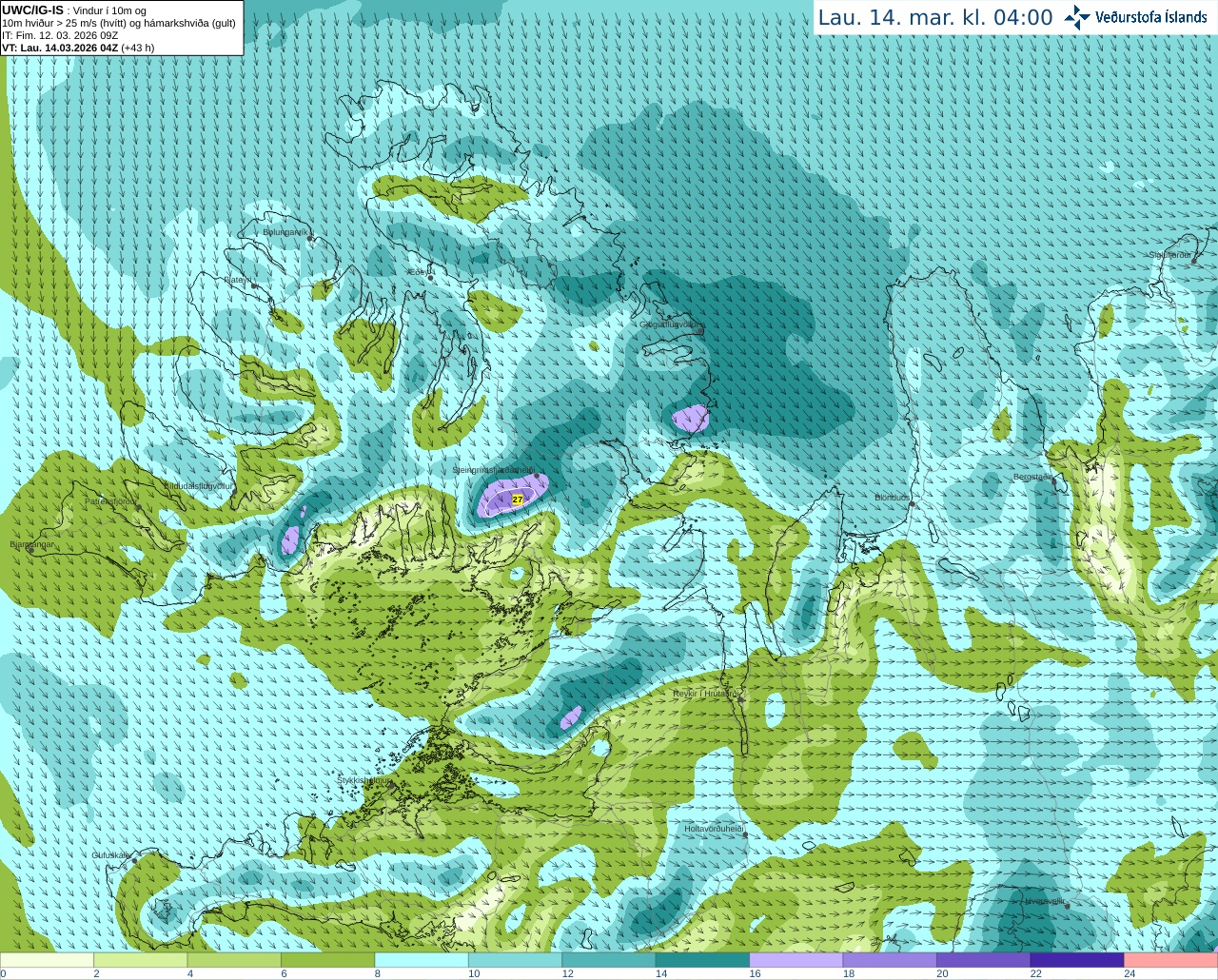Click the 4–6 m/s green legend swatch
The height and width of the screenshot is (980, 1218).
[x=235, y=960]
